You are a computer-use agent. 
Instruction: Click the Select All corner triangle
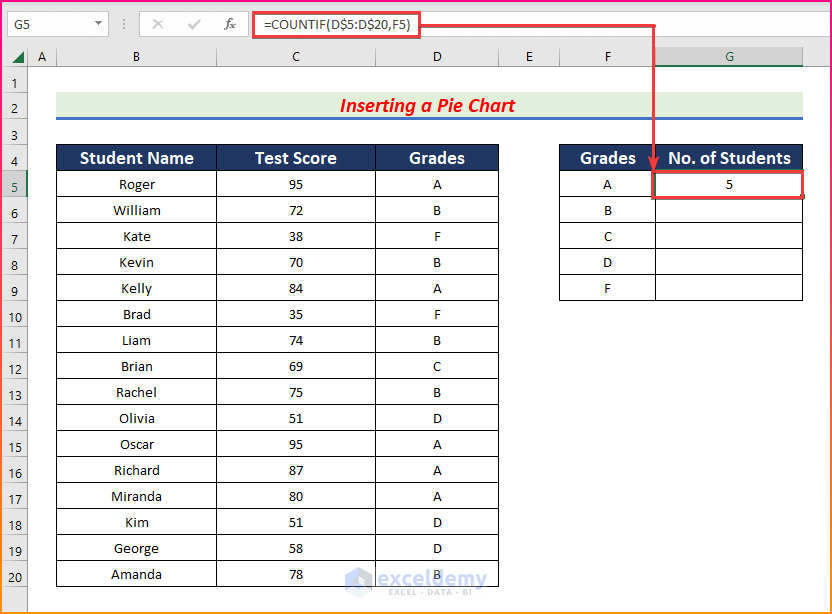[x=18, y=57]
